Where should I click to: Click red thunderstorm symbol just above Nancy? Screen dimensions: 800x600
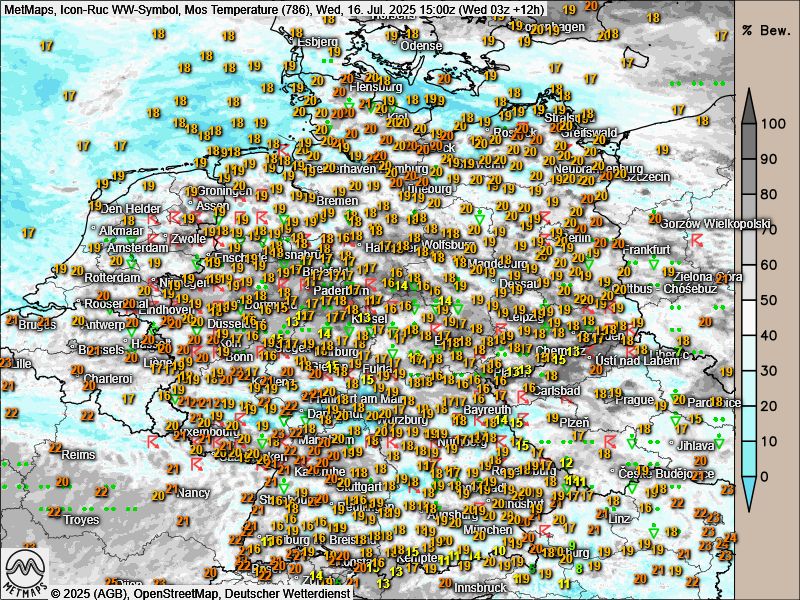coord(196,466)
